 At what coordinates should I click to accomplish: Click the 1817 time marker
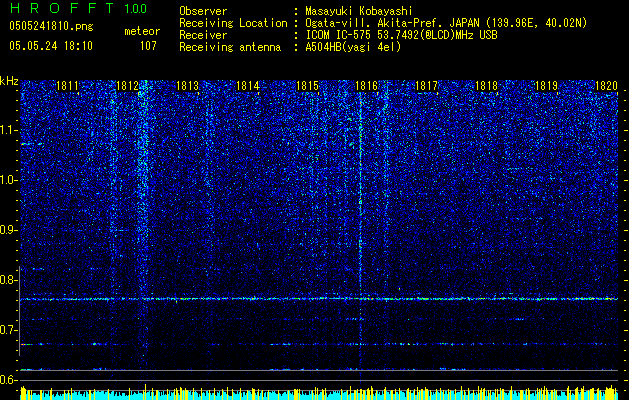(x=426, y=85)
